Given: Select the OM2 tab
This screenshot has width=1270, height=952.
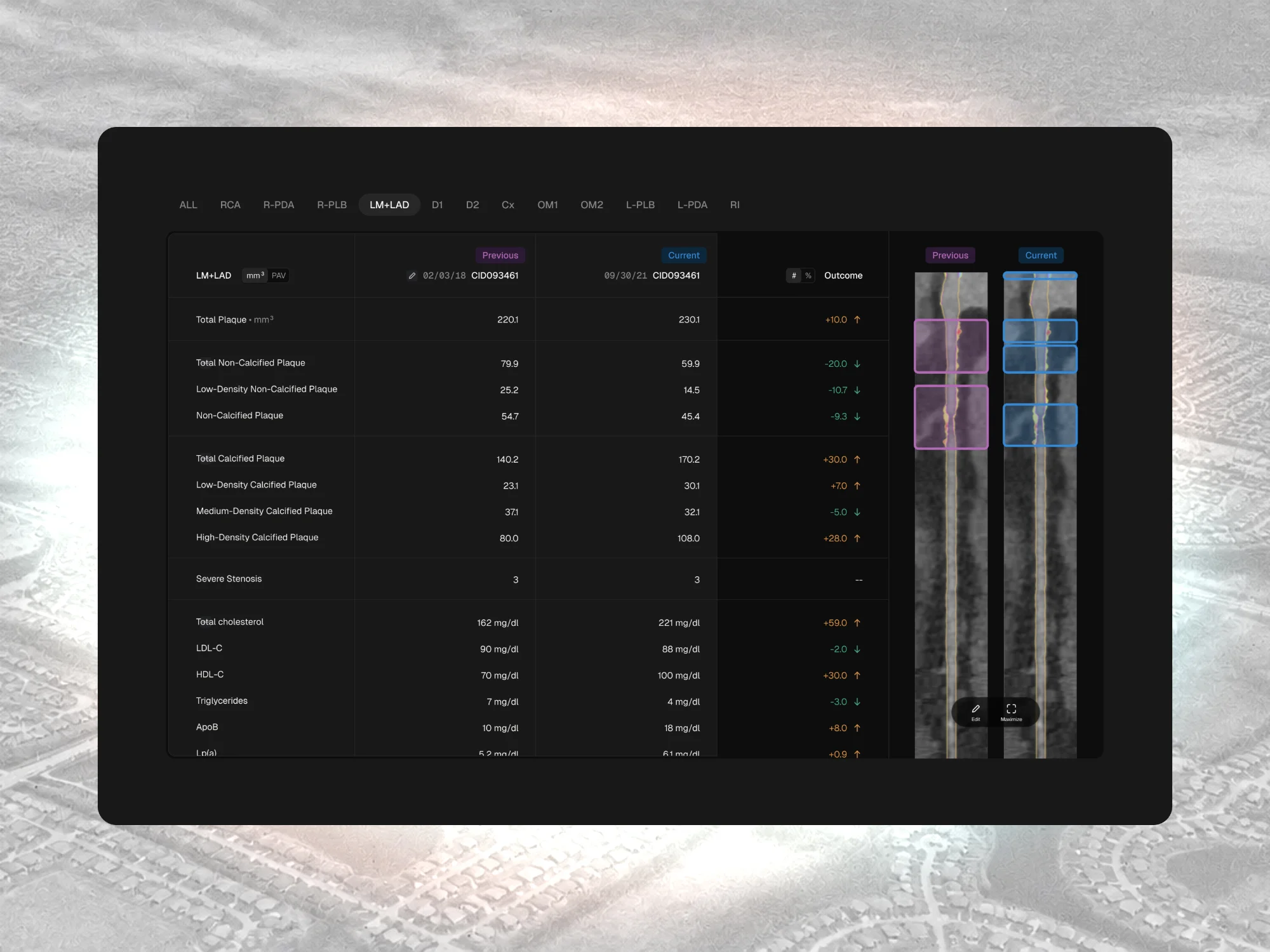Looking at the screenshot, I should 592,205.
